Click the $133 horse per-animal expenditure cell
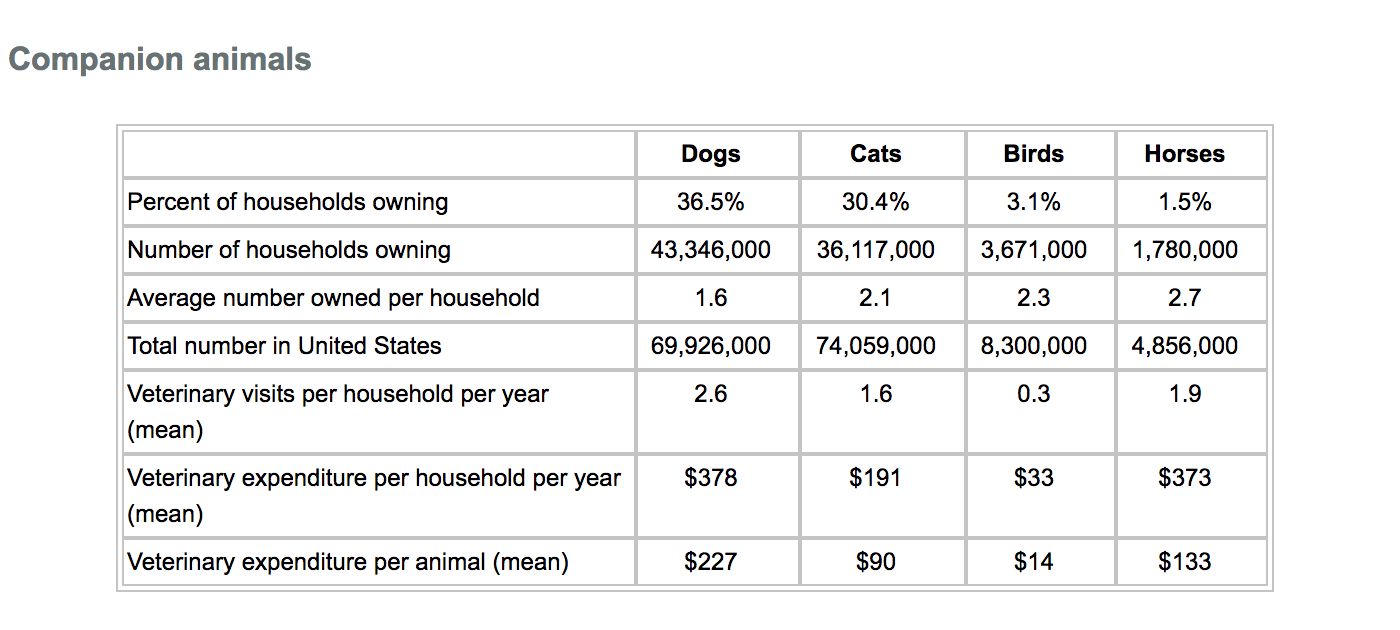 (x=1184, y=562)
